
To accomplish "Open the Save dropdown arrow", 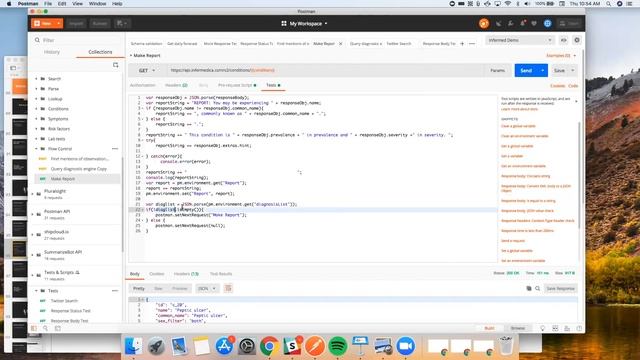I will point(572,71).
